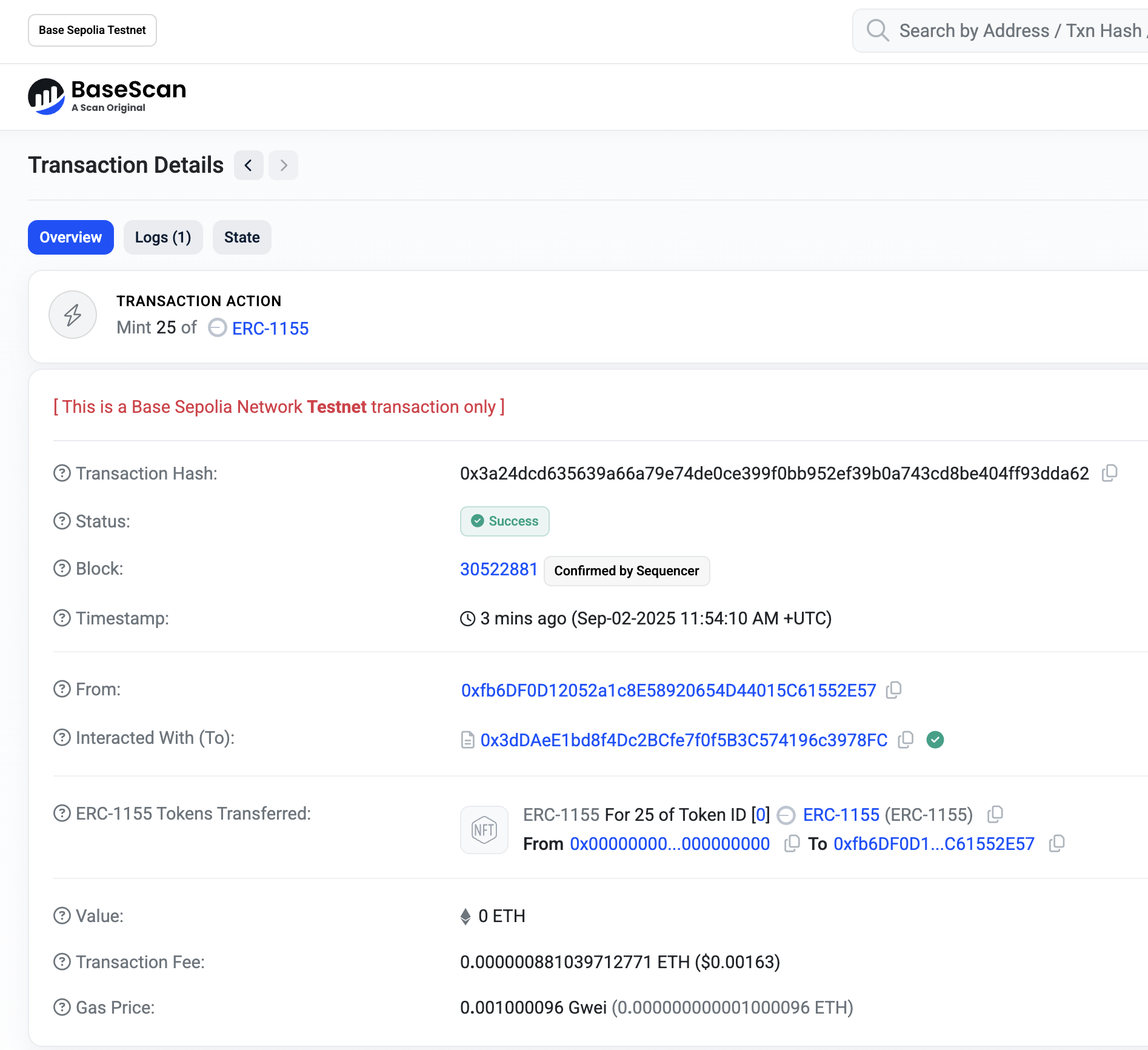Open Token ID 0 link
1148x1050 pixels.
point(760,814)
